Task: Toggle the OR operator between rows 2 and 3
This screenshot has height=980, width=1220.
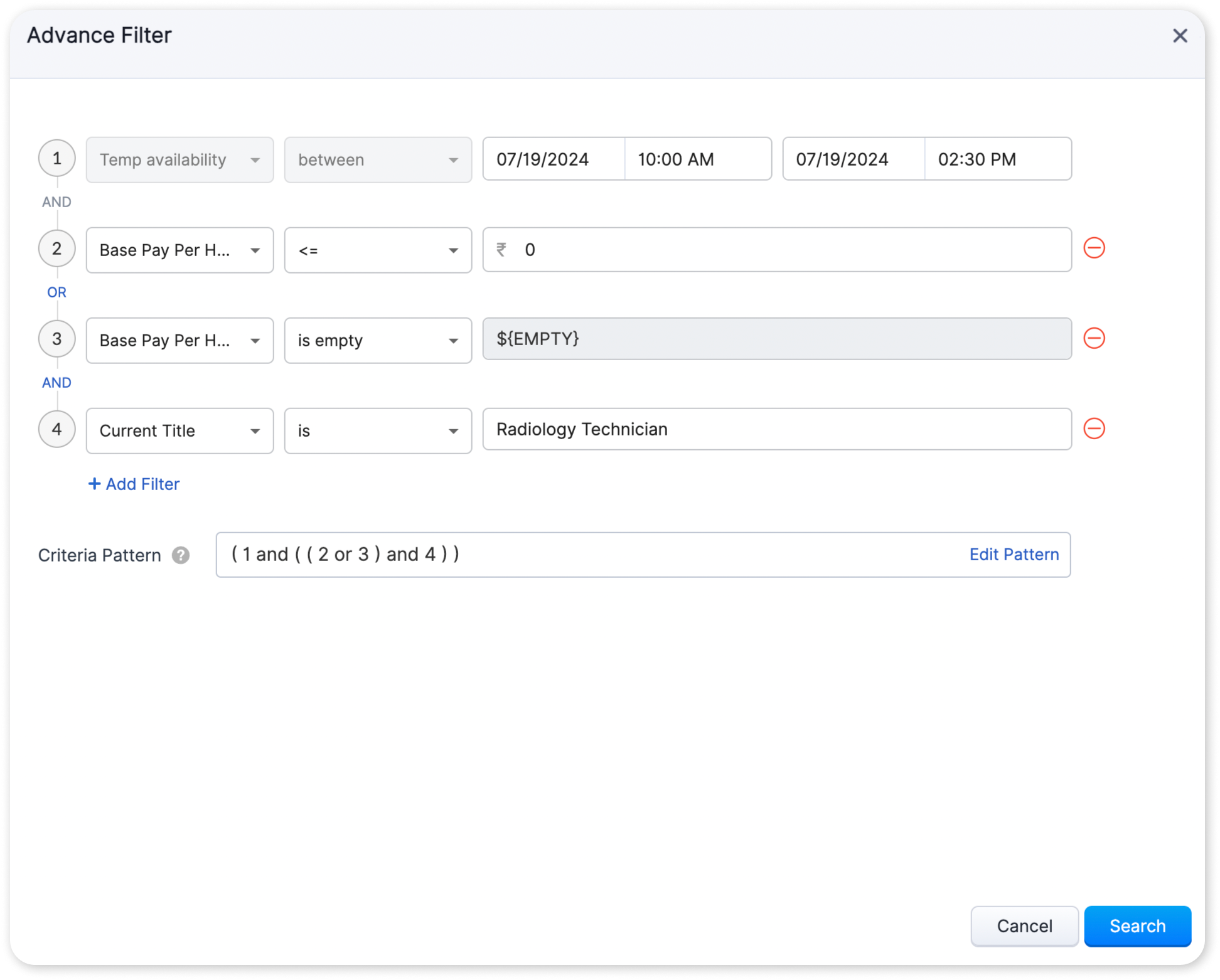Action: click(x=56, y=292)
